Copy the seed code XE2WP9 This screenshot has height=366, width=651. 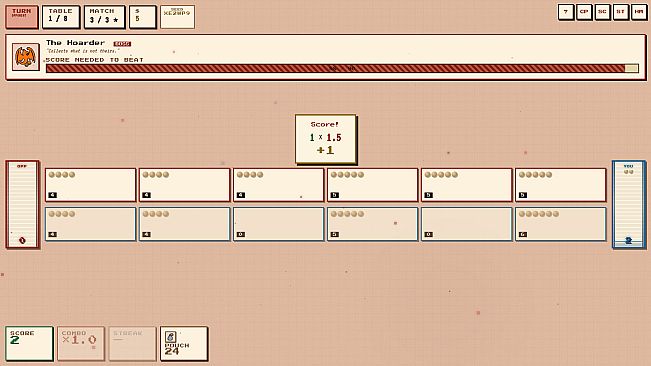pos(177,17)
